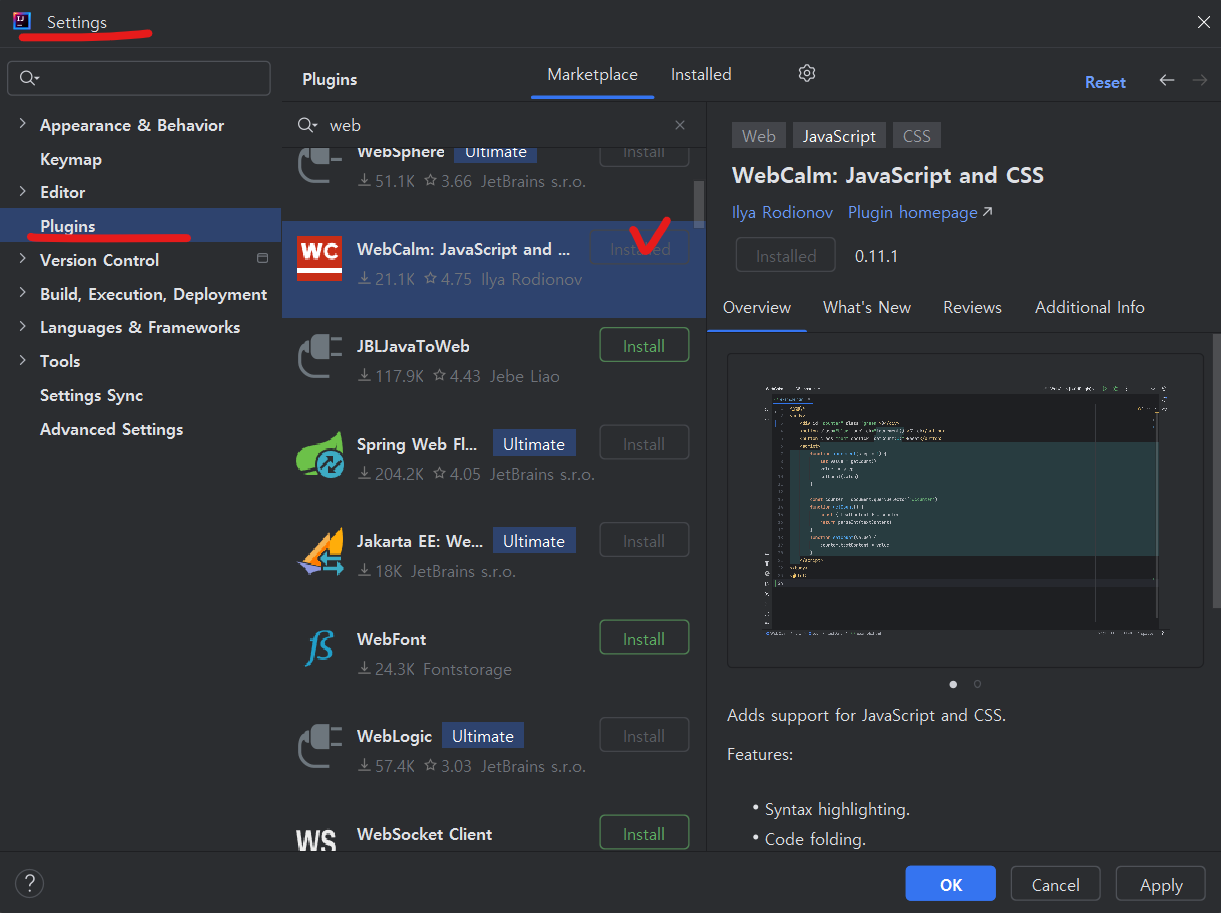Click the WebSocket Client WS icon

click(316, 840)
